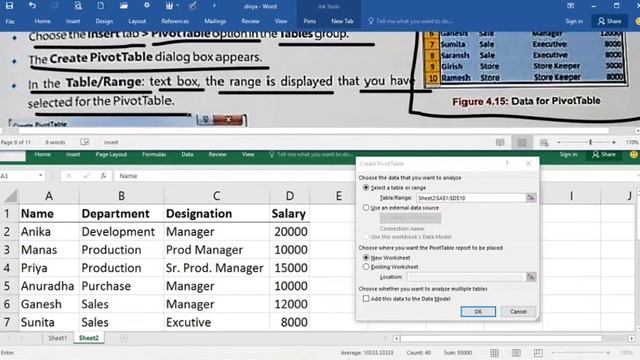Click the lightbulb Tell me icon in Word
Image resolution: width=640 pixels, height=360 pixels.
tap(371, 21)
